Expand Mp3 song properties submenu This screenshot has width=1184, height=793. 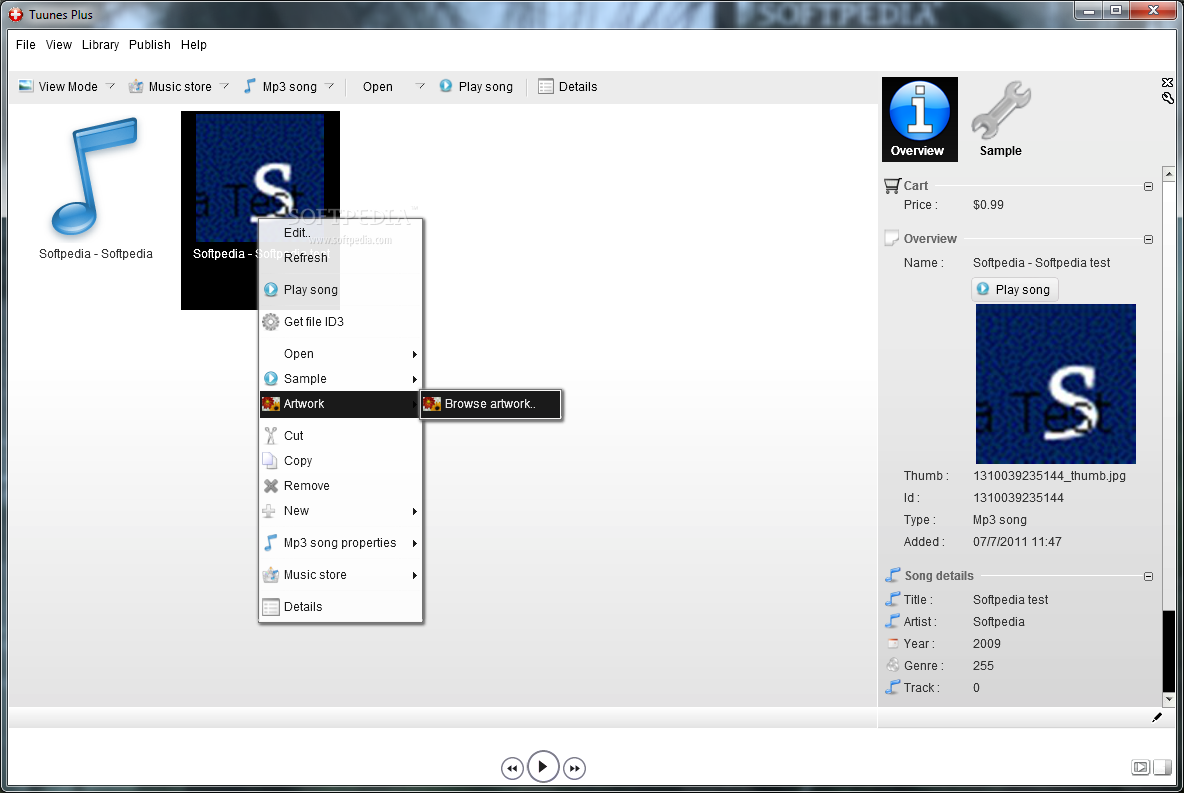coord(340,543)
